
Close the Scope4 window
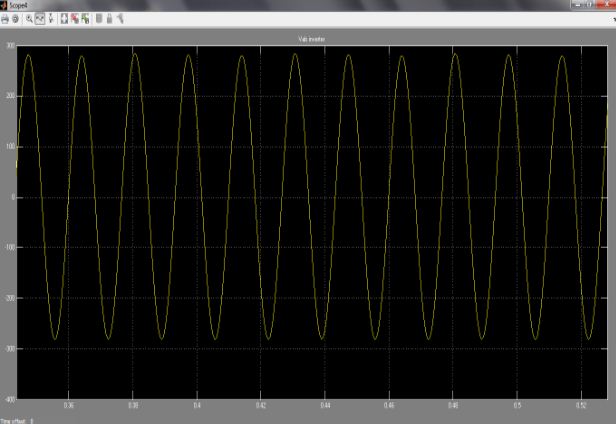(x=607, y=4)
